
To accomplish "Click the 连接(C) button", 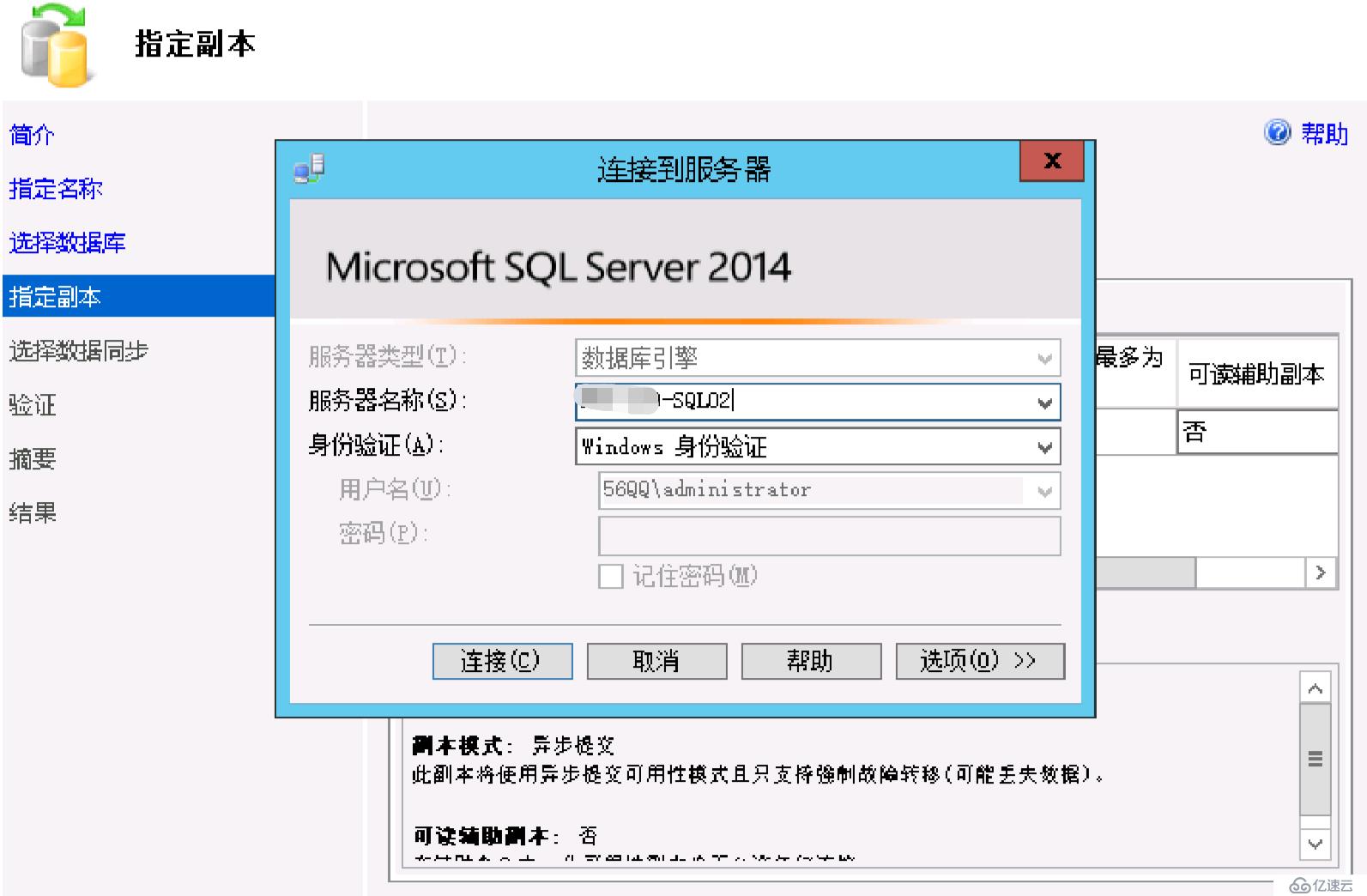I will [502, 661].
